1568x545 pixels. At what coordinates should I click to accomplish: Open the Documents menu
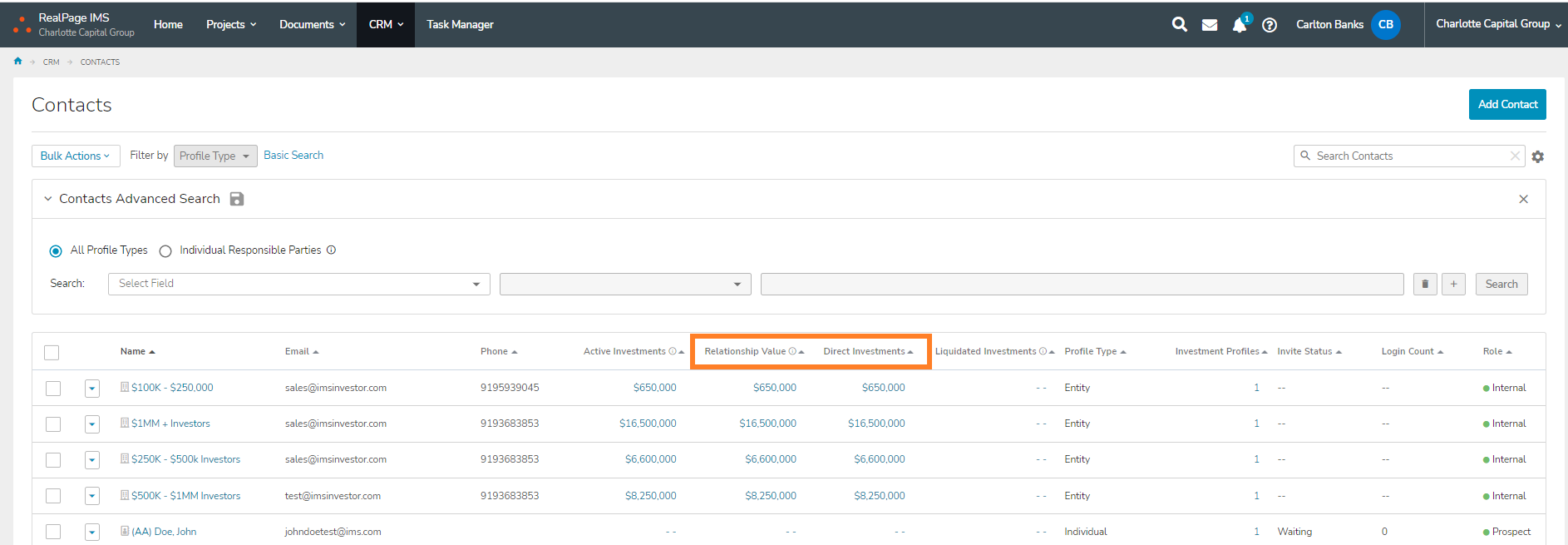[312, 24]
